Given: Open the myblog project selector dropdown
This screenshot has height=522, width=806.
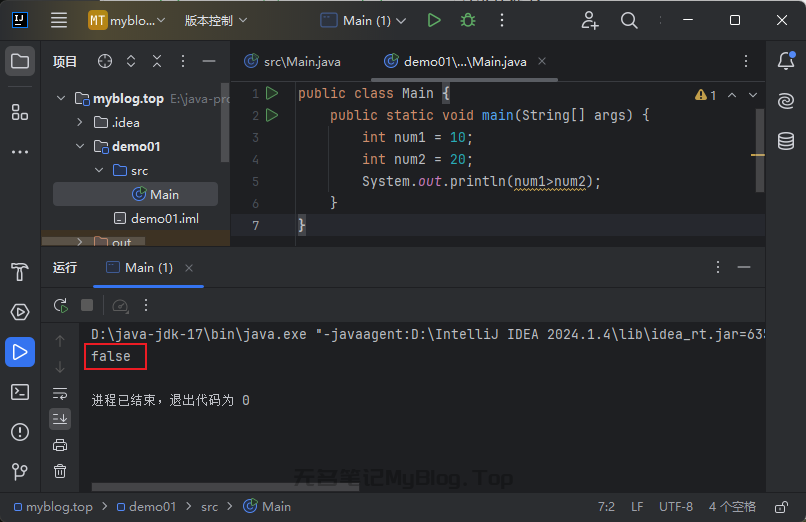Looking at the screenshot, I should 126,21.
